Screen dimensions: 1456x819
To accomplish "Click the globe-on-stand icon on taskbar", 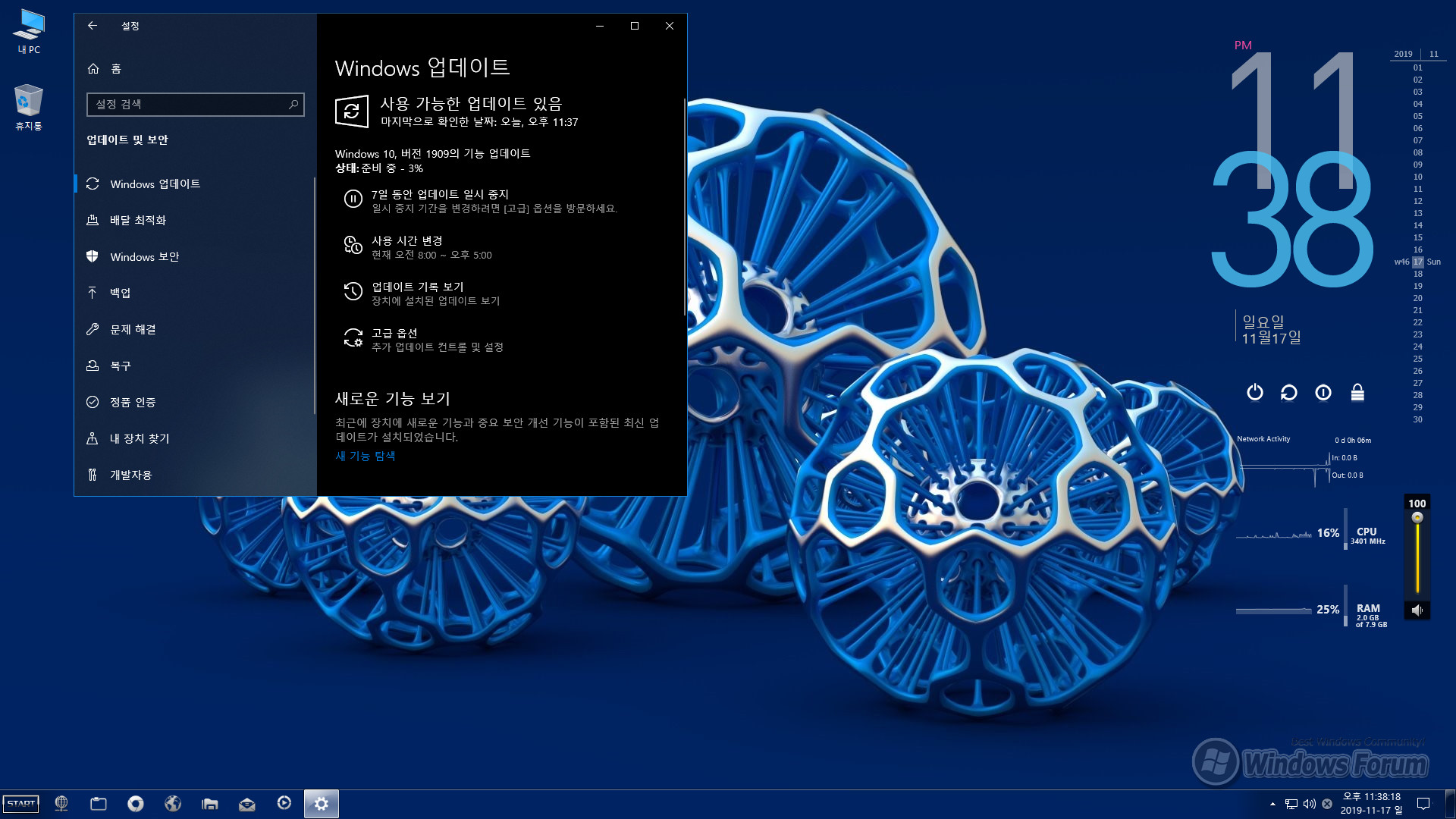I will pyautogui.click(x=61, y=804).
